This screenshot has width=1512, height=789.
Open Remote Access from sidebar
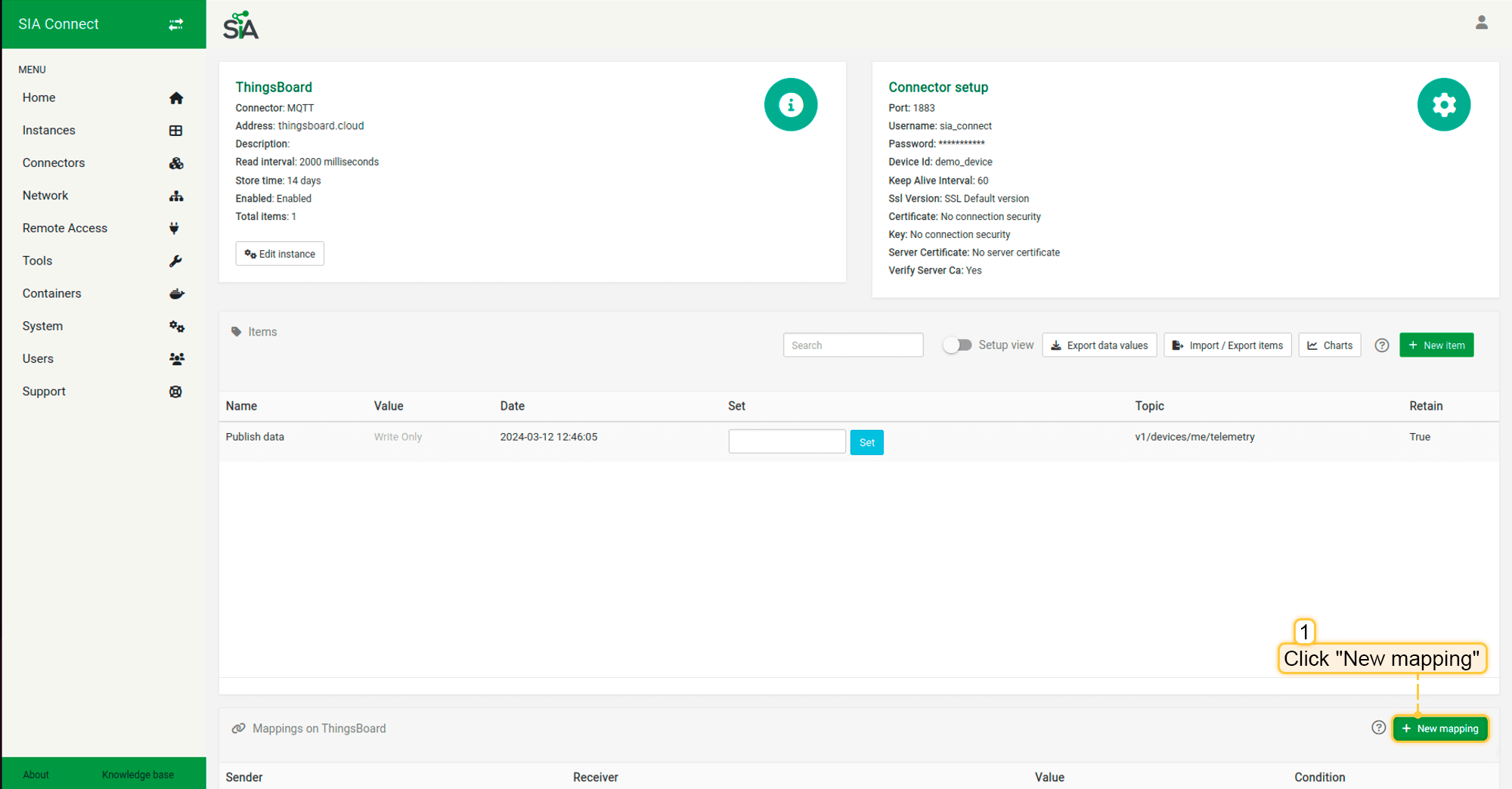pos(65,228)
